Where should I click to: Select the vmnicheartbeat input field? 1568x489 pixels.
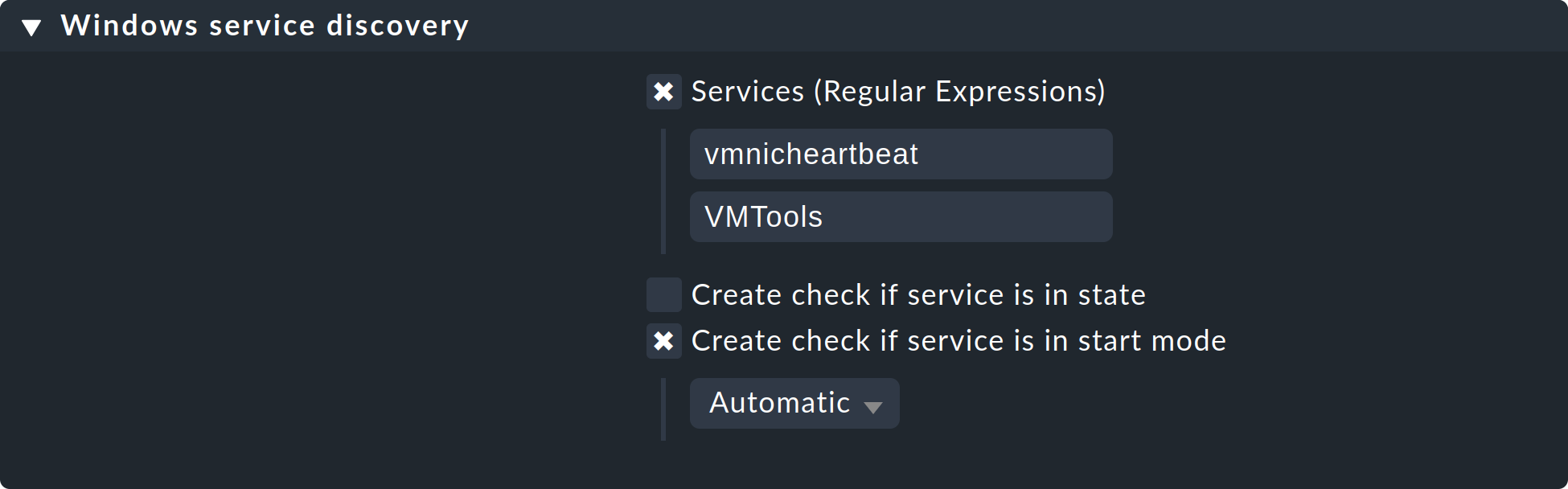[900, 154]
